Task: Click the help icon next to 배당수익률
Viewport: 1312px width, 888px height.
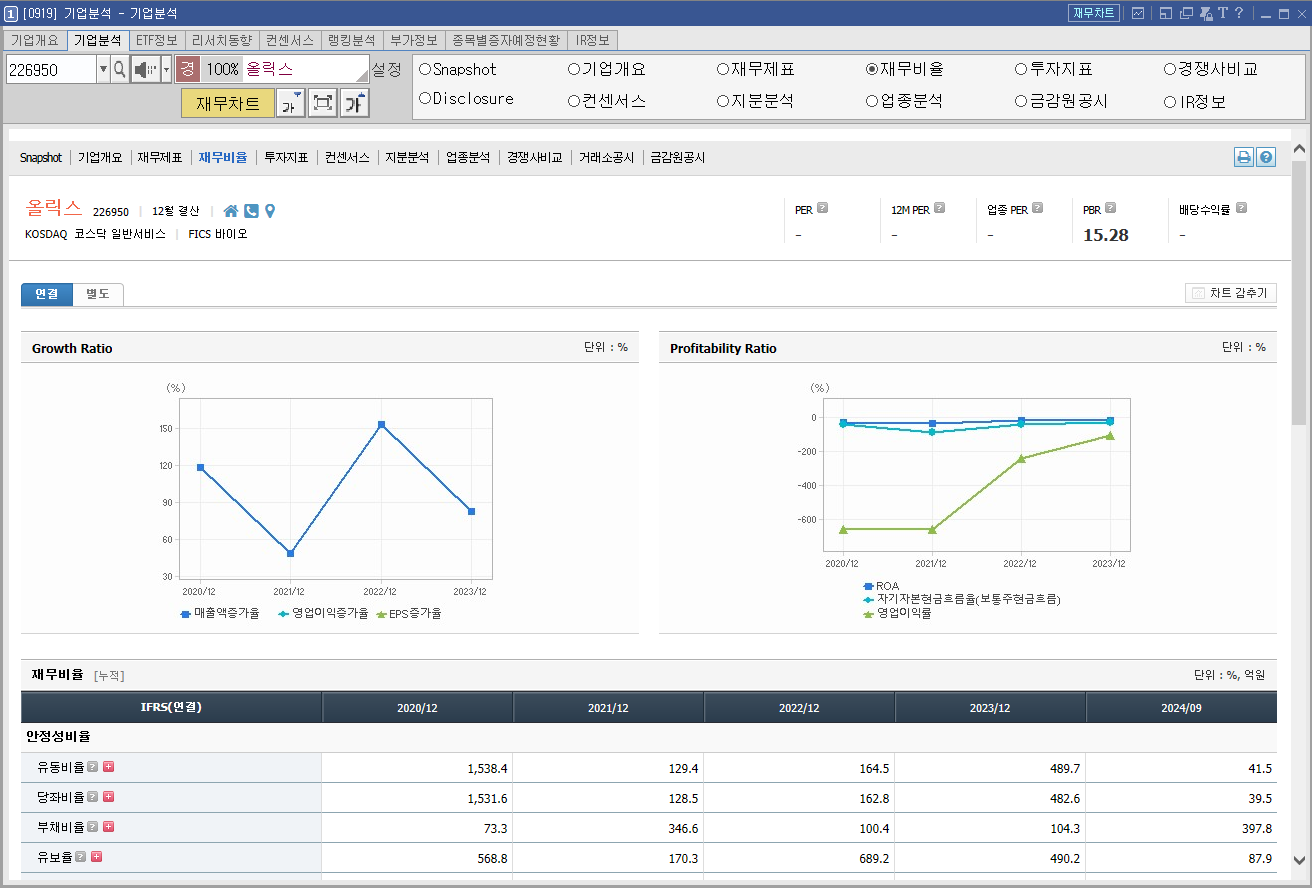Action: pyautogui.click(x=1241, y=209)
